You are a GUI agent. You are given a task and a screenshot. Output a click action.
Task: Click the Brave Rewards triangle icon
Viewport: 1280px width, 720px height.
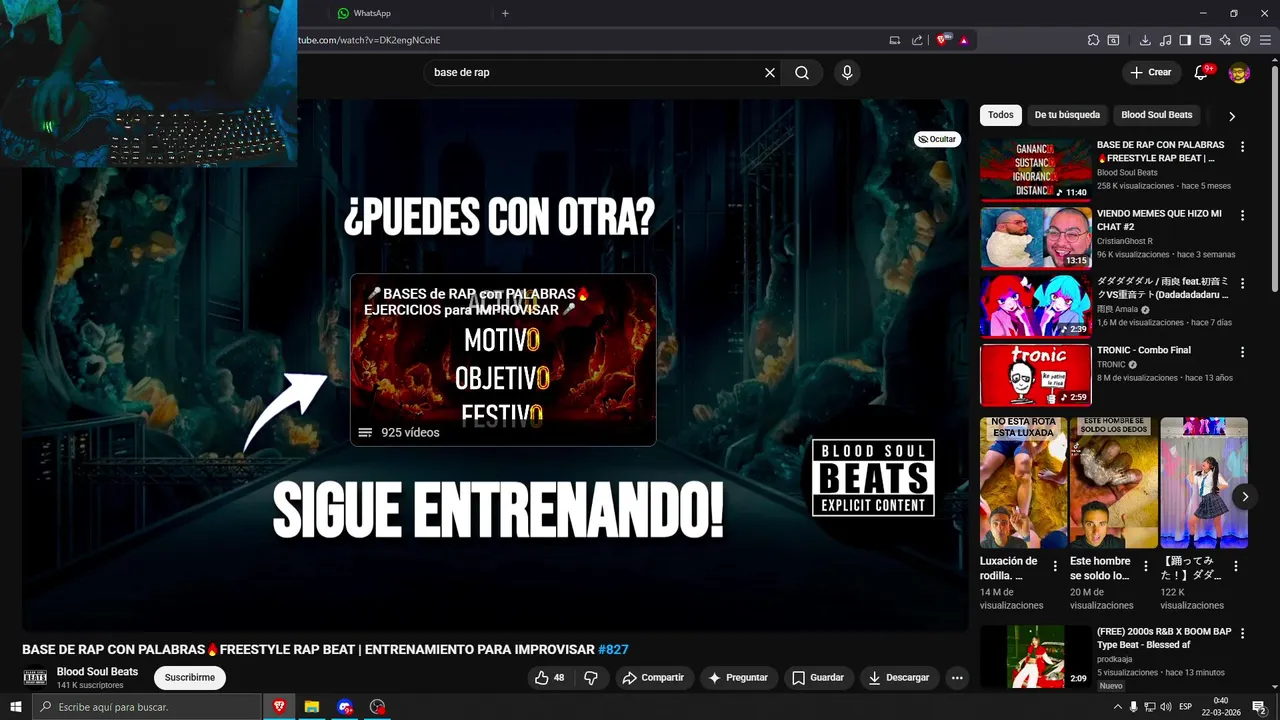point(964,40)
